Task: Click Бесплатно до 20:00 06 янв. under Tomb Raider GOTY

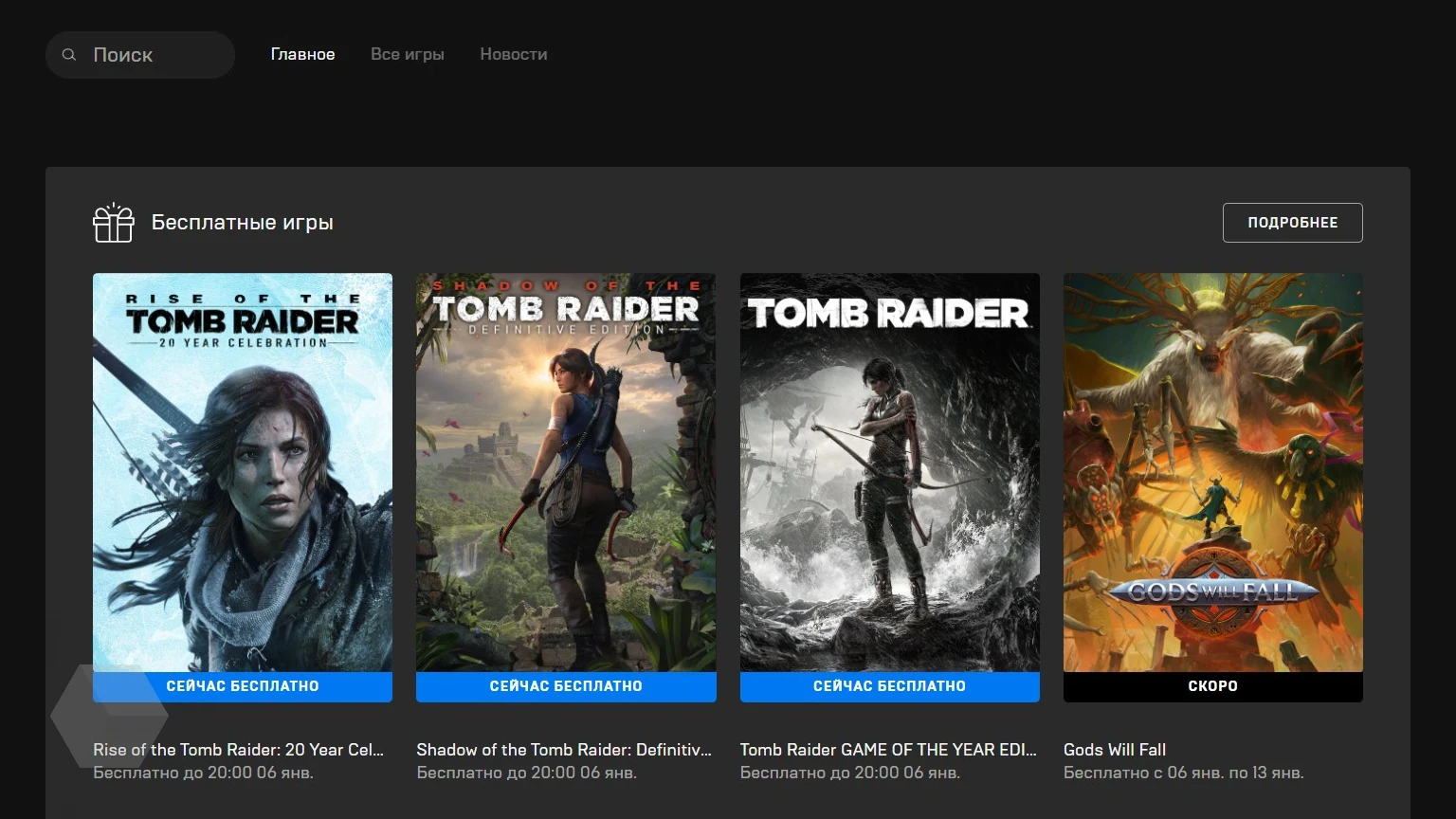Action: click(850, 773)
